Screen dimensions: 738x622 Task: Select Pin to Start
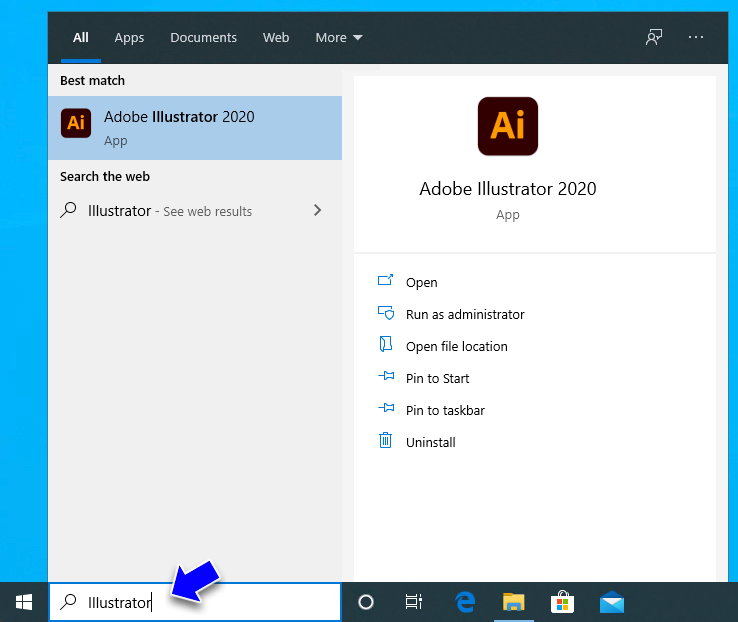click(x=438, y=378)
